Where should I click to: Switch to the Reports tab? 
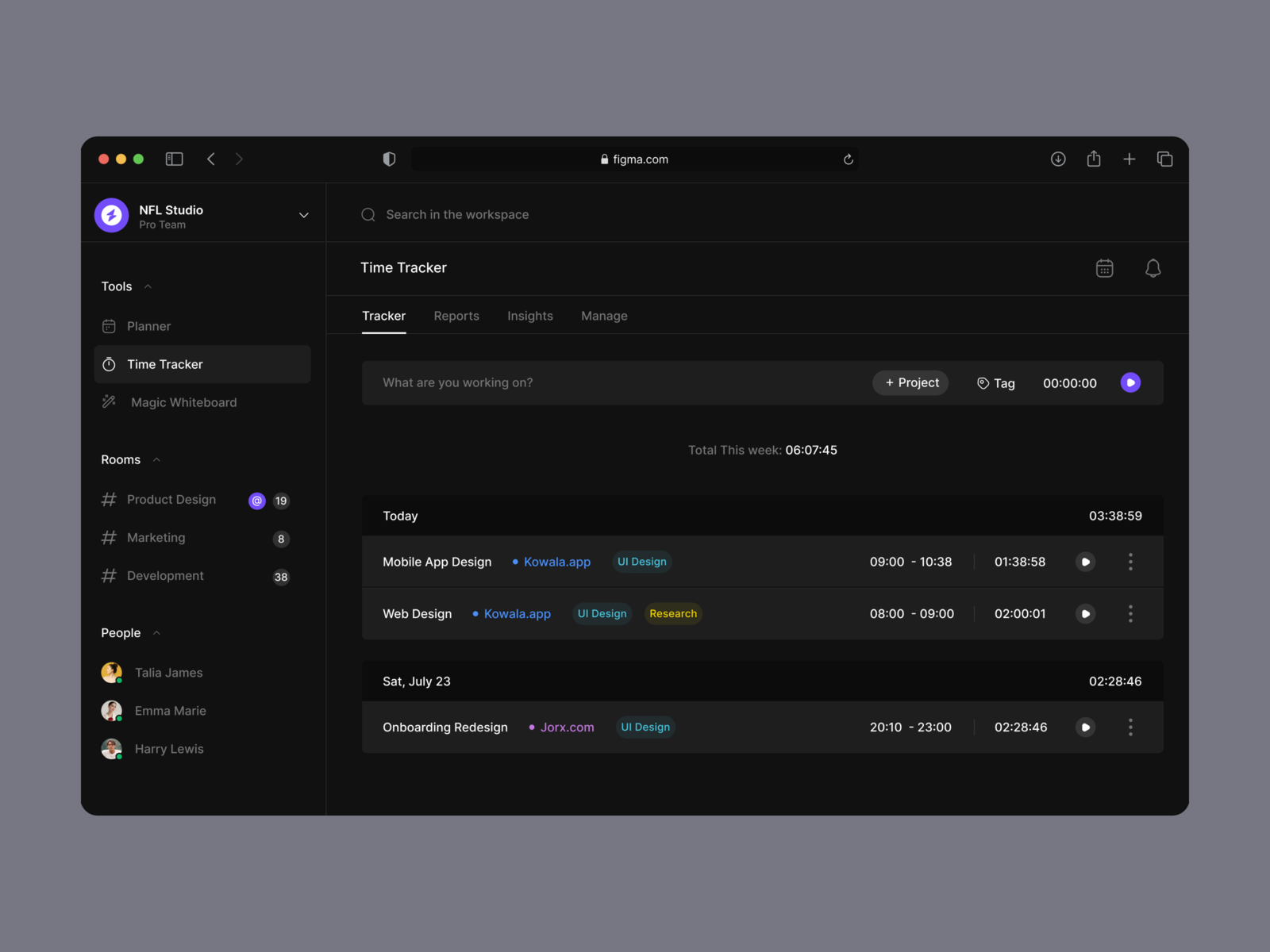coord(456,316)
